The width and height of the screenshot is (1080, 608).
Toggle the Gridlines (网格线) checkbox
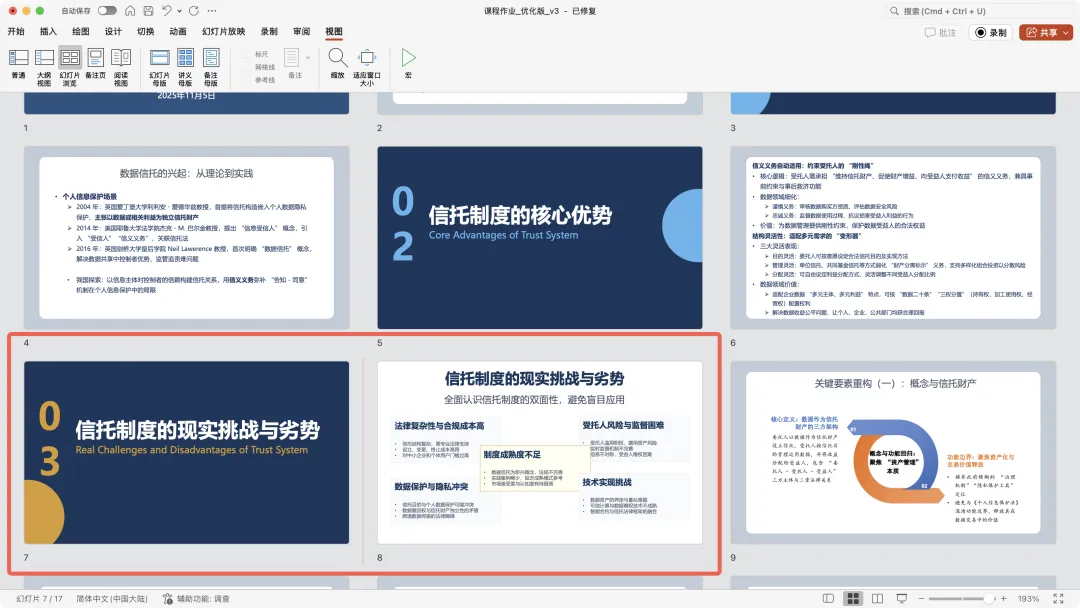[246, 67]
